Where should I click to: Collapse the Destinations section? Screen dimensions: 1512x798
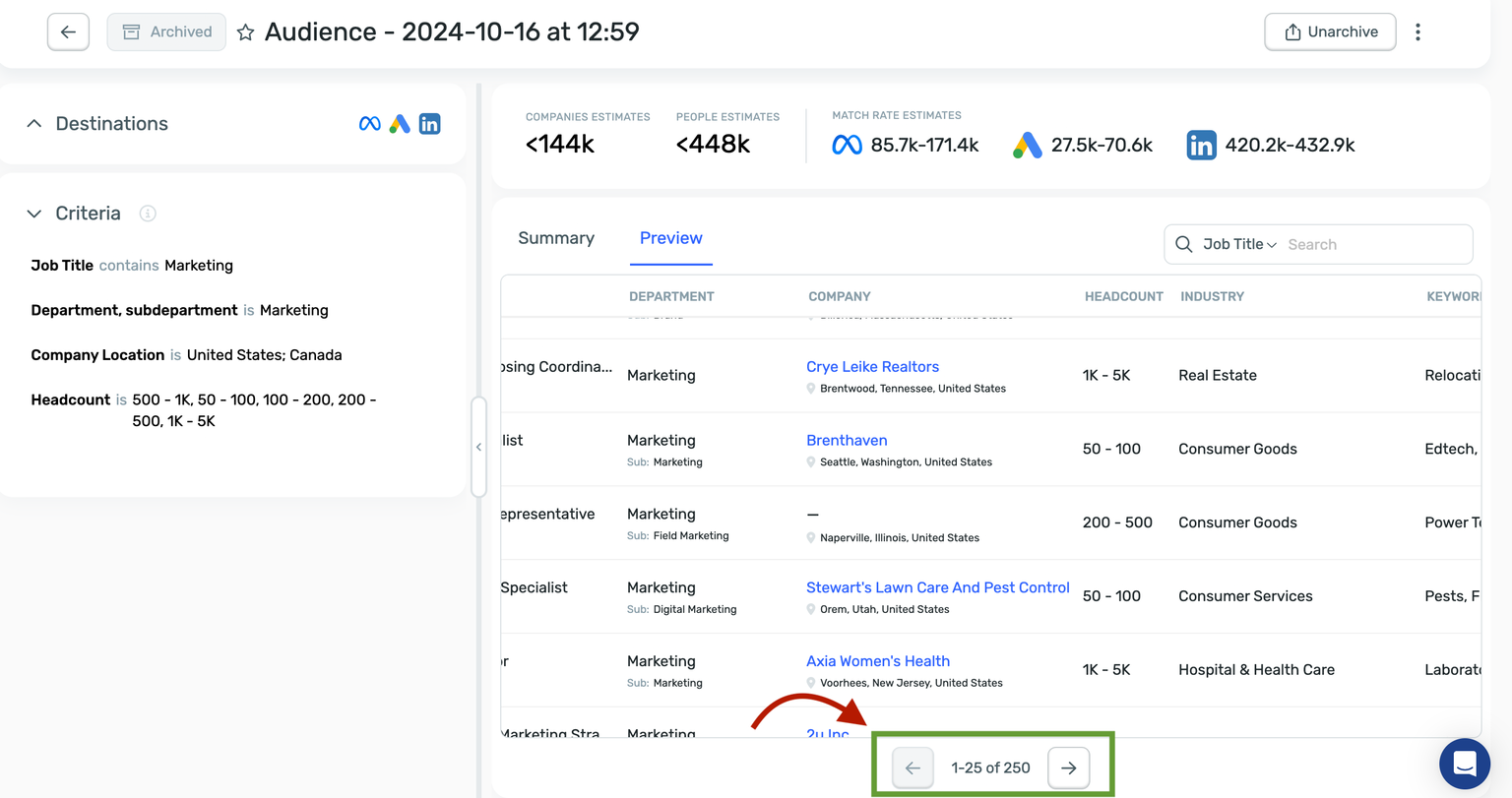click(34, 124)
